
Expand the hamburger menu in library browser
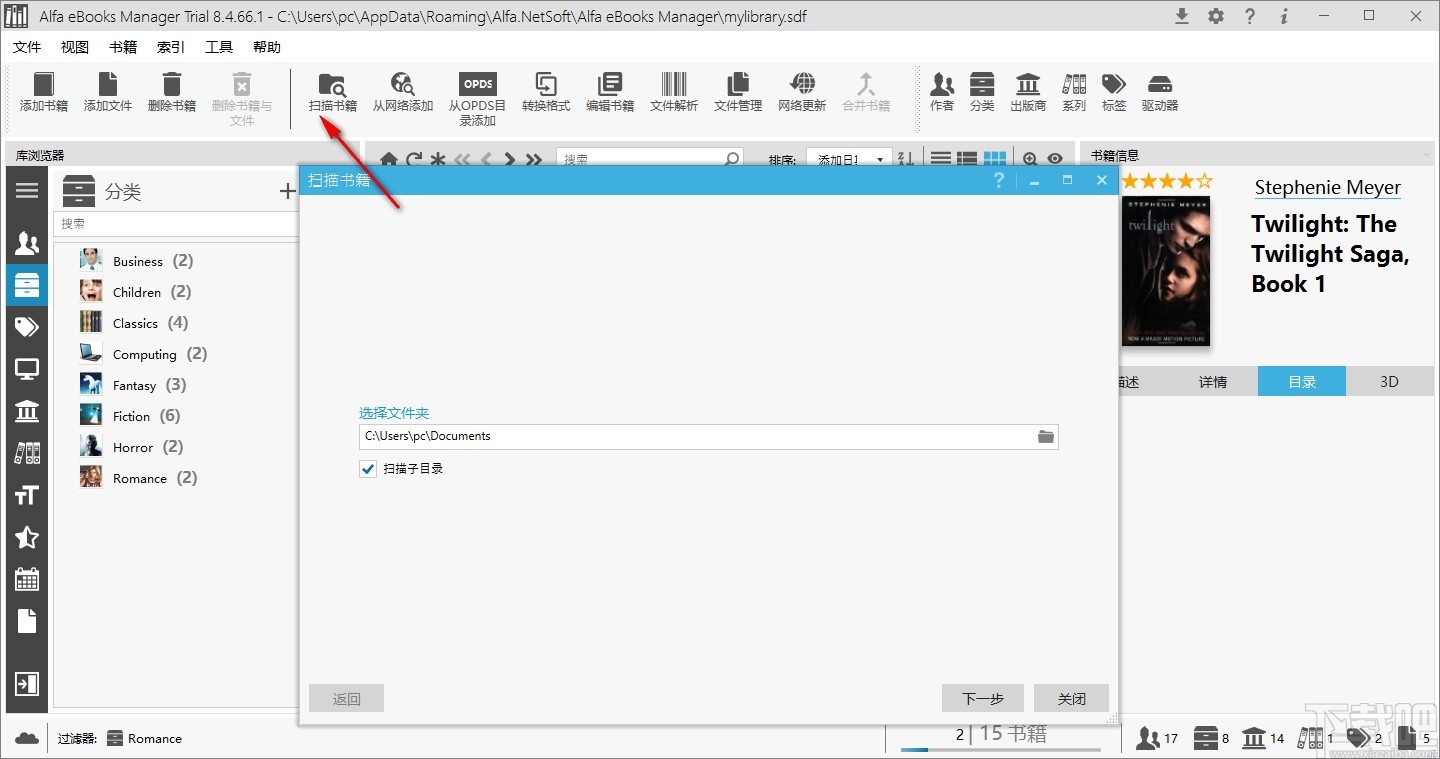(27, 189)
